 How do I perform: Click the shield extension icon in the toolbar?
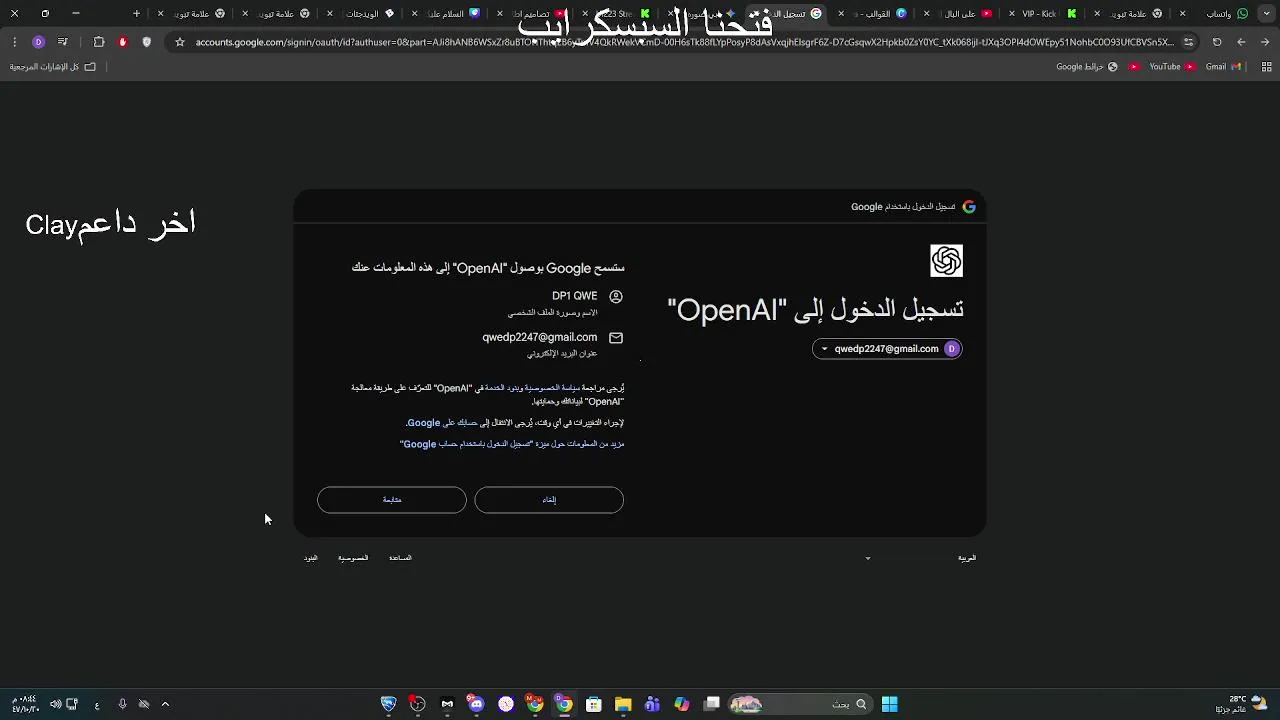point(147,42)
